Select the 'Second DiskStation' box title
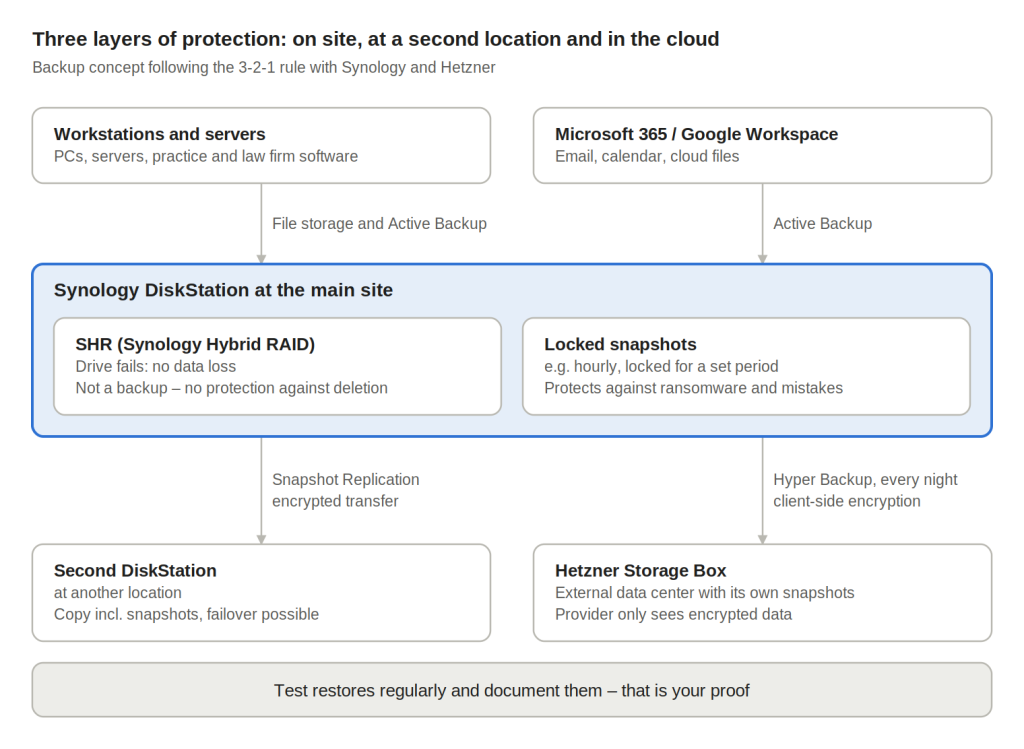The image size is (1024, 749). point(135,571)
